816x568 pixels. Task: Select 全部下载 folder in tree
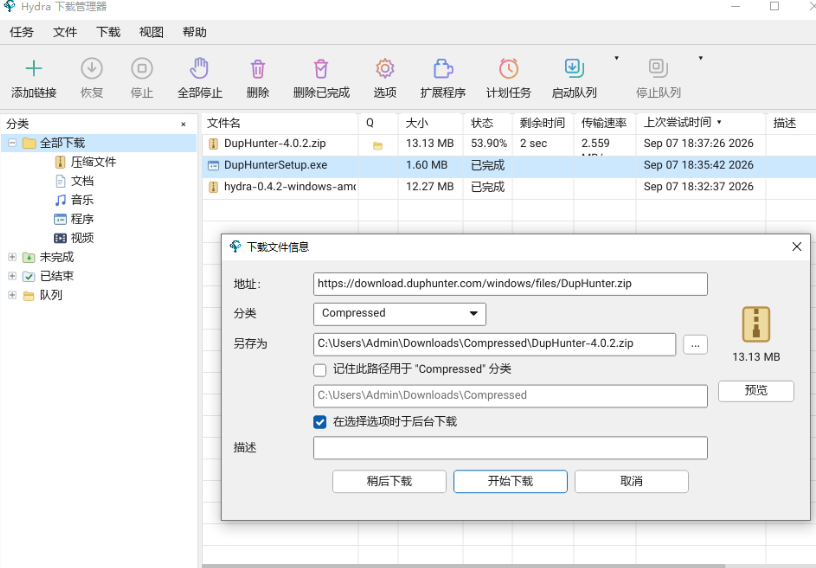pyautogui.click(x=62, y=143)
